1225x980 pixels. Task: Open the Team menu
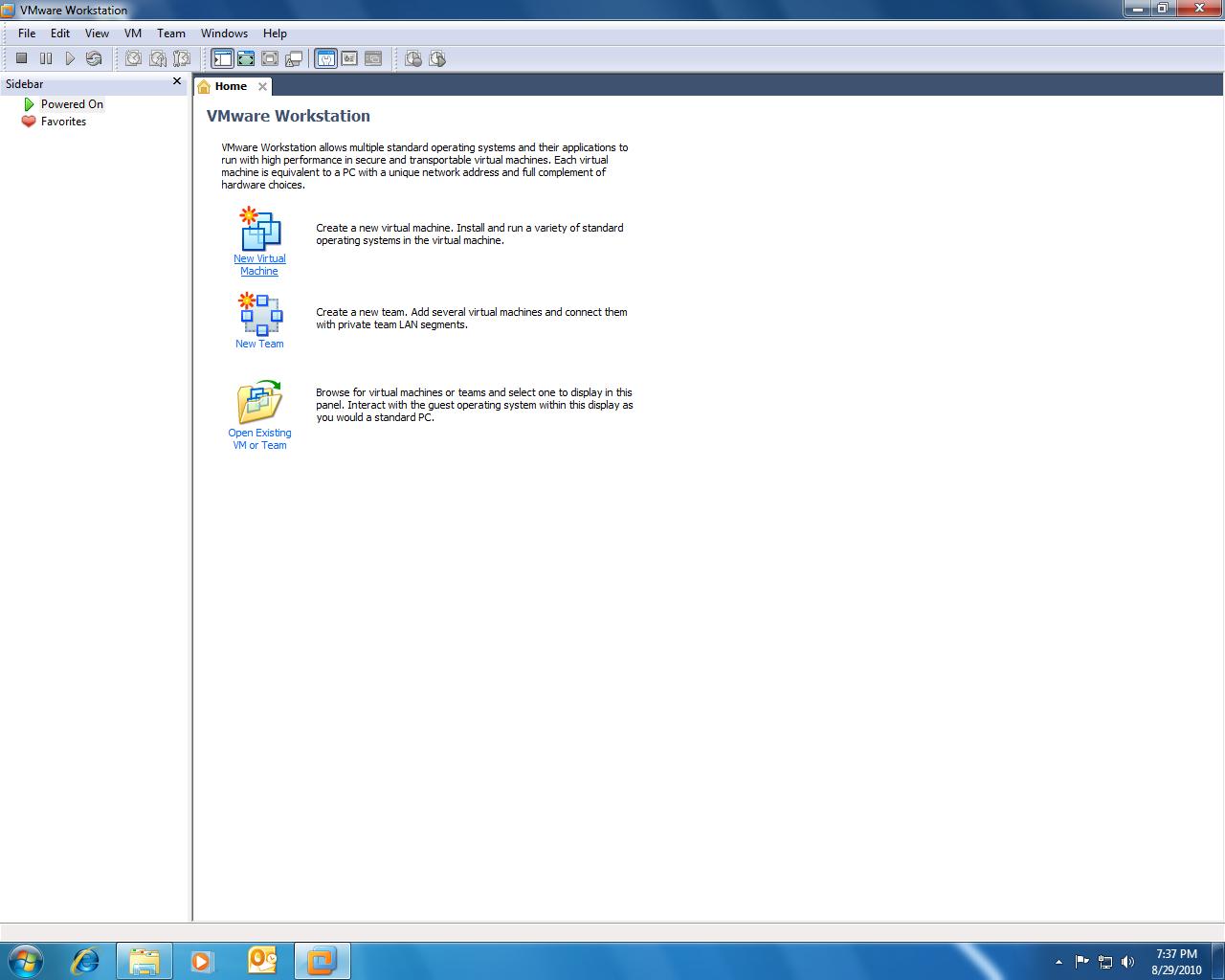(x=171, y=33)
